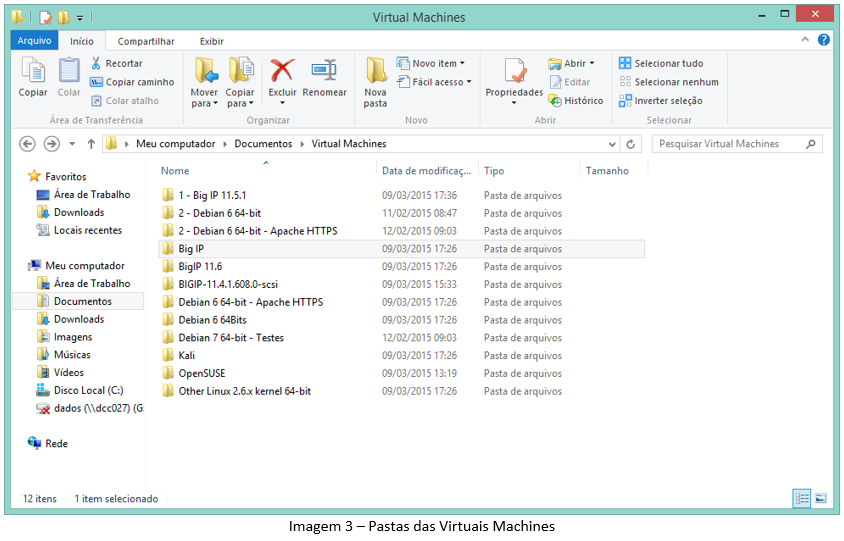Expand the Mover para dropdown

tap(204, 103)
